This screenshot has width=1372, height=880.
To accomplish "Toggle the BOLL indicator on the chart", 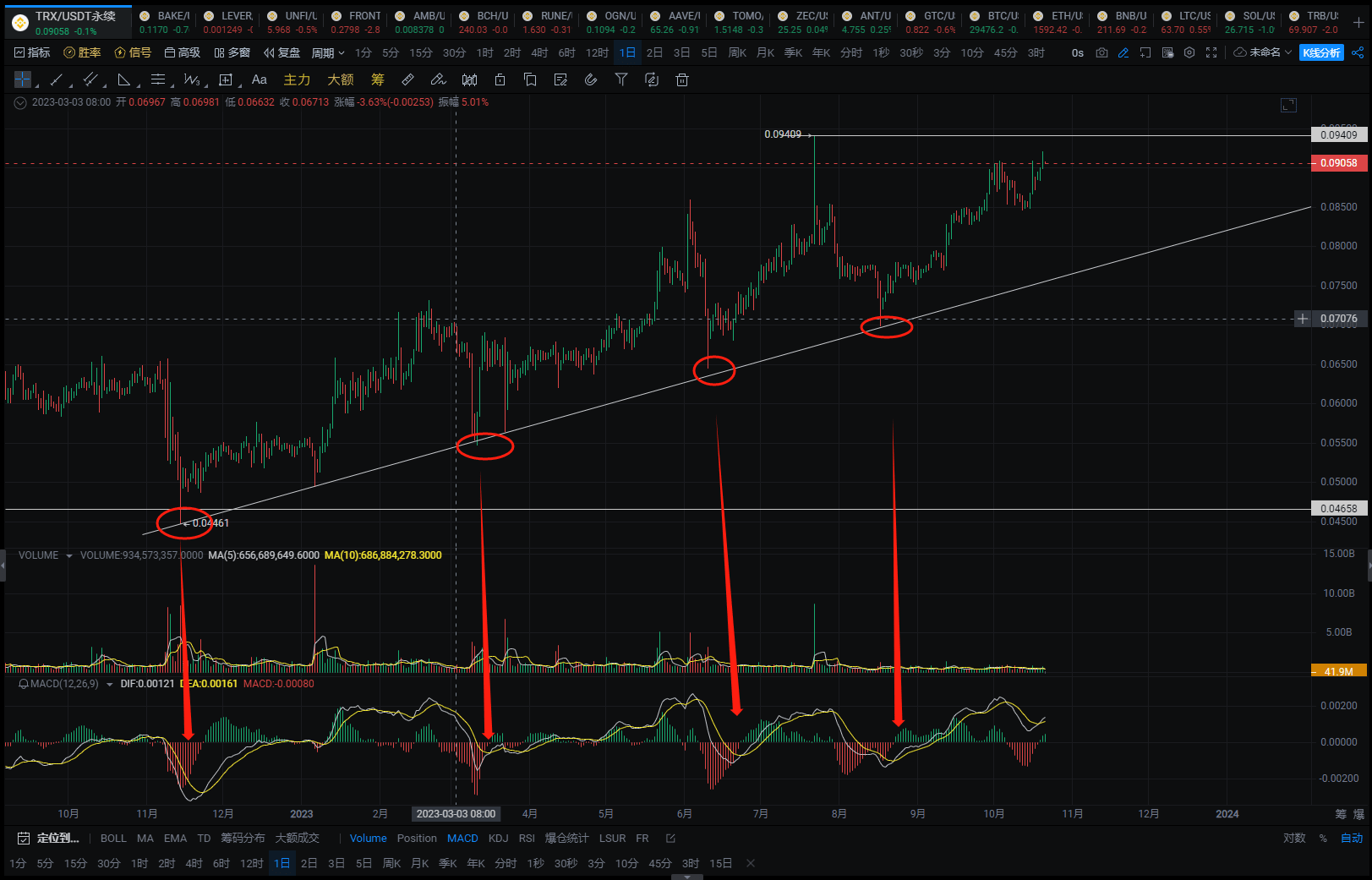I will [x=112, y=838].
